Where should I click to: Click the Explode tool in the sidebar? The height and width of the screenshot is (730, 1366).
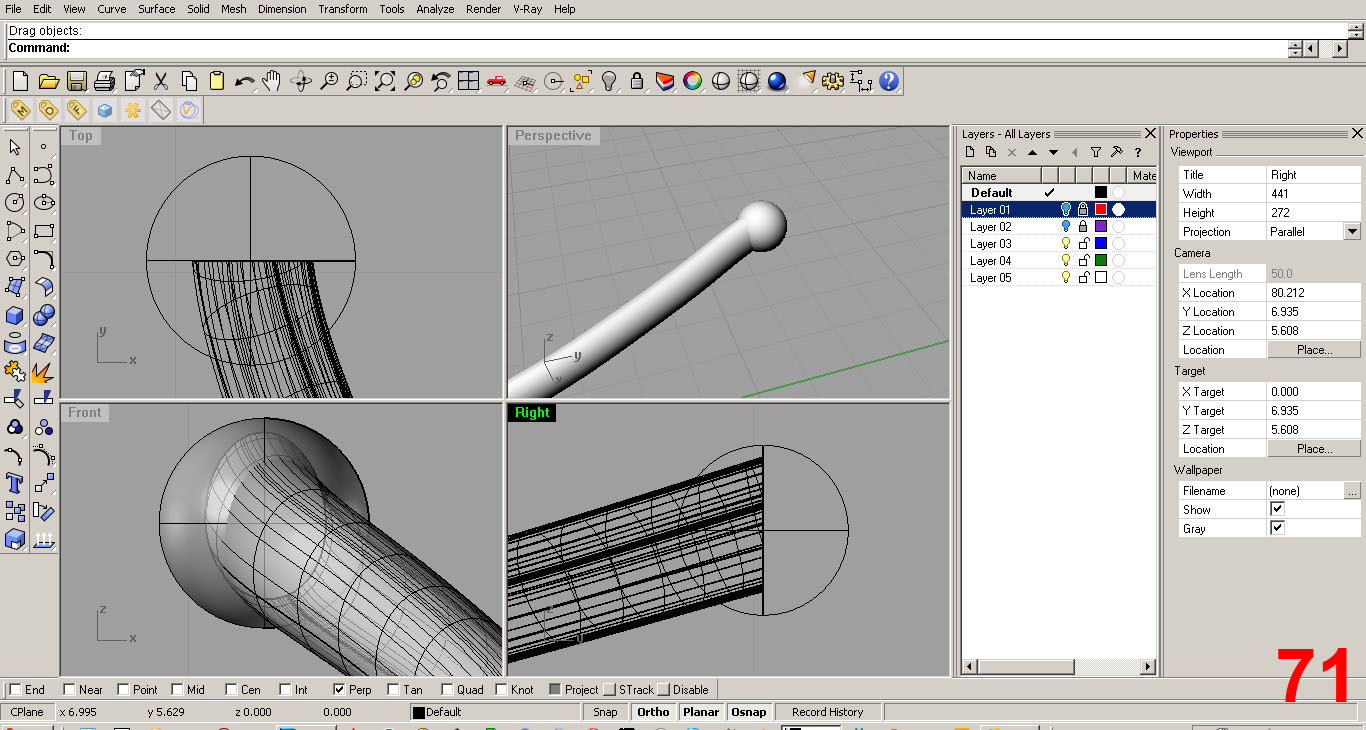43,372
